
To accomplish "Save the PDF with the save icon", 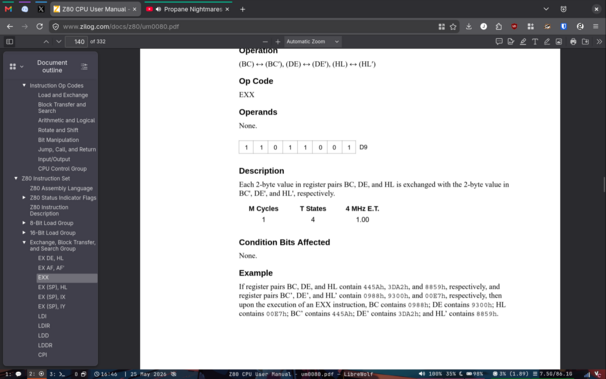I will (586, 41).
